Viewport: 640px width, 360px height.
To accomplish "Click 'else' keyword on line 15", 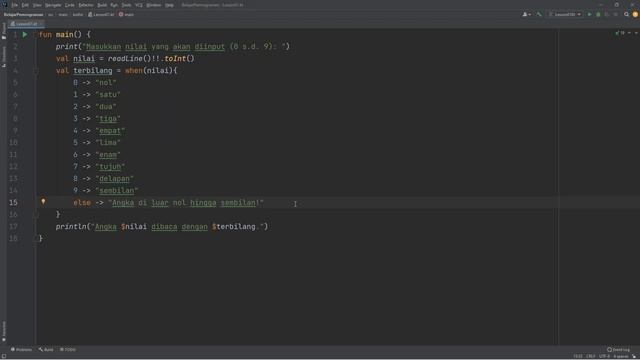I will [x=82, y=202].
